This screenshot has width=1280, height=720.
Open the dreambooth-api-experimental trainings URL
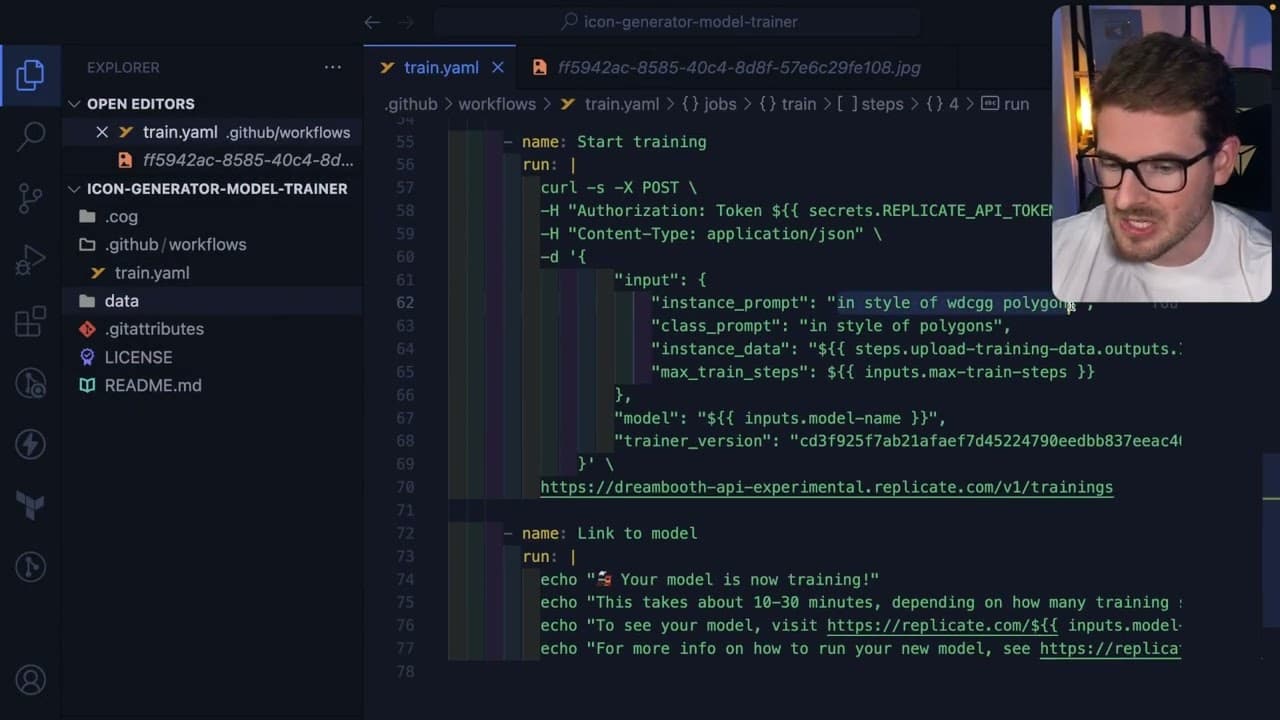point(826,487)
